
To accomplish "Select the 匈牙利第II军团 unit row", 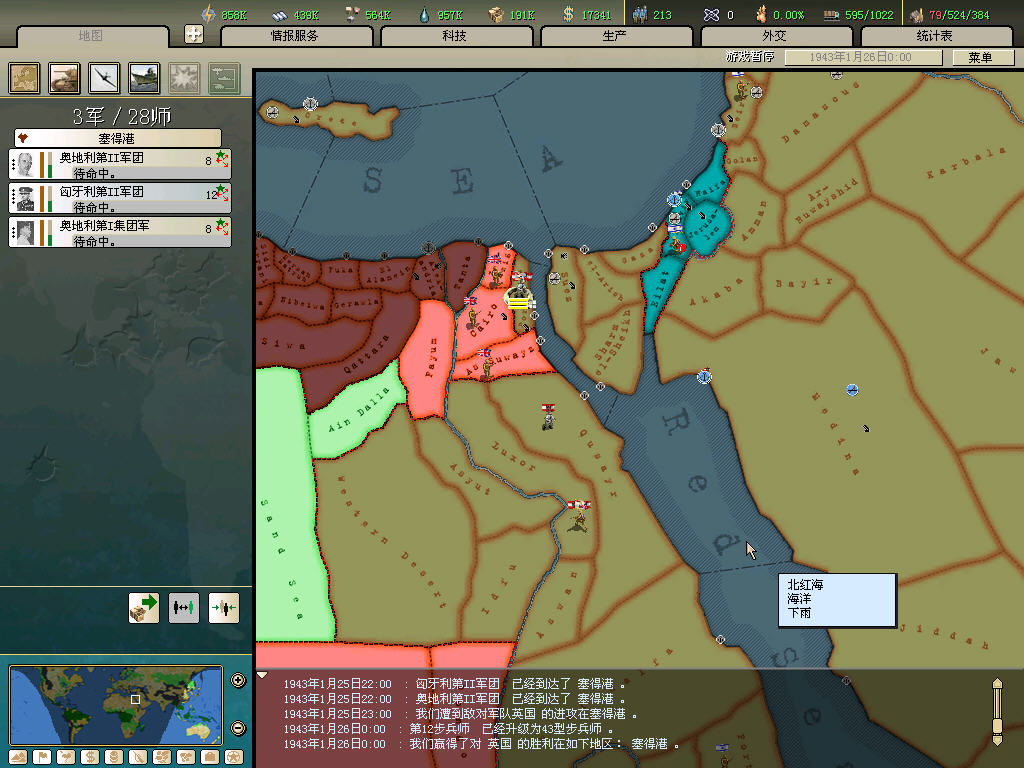I will coord(120,198).
